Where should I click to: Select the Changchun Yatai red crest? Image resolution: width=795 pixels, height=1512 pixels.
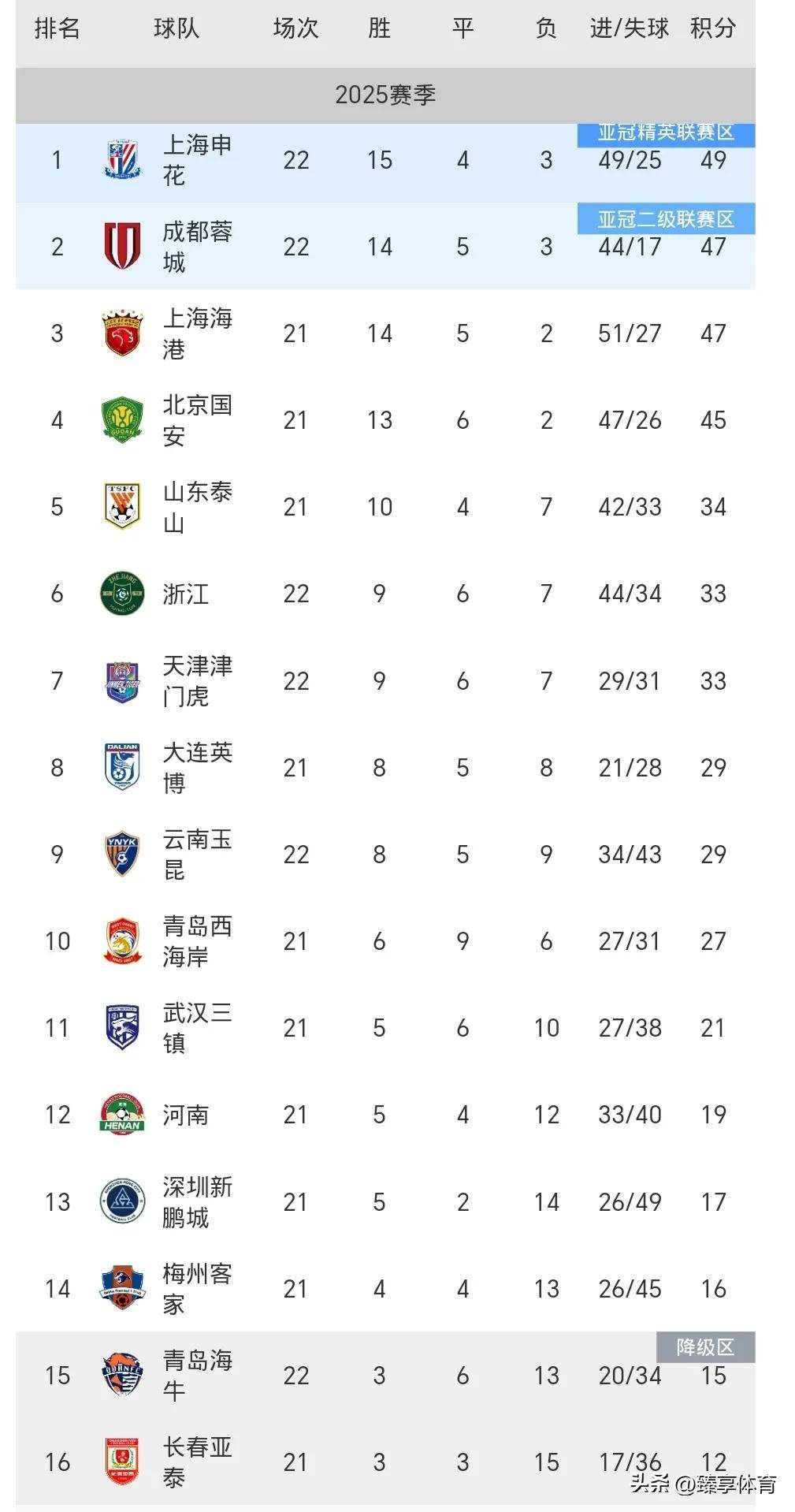pos(122,1462)
